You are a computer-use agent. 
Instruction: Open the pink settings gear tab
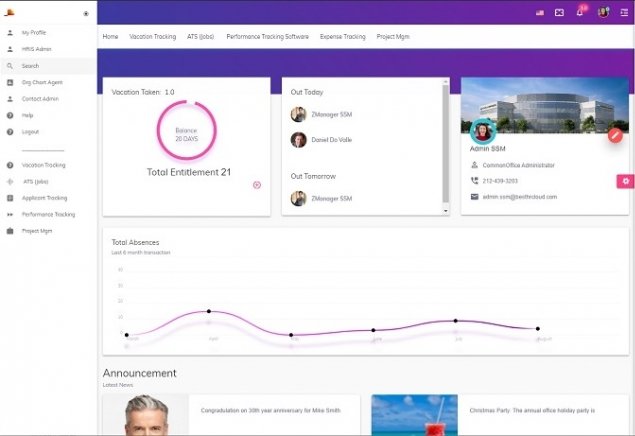pos(625,181)
